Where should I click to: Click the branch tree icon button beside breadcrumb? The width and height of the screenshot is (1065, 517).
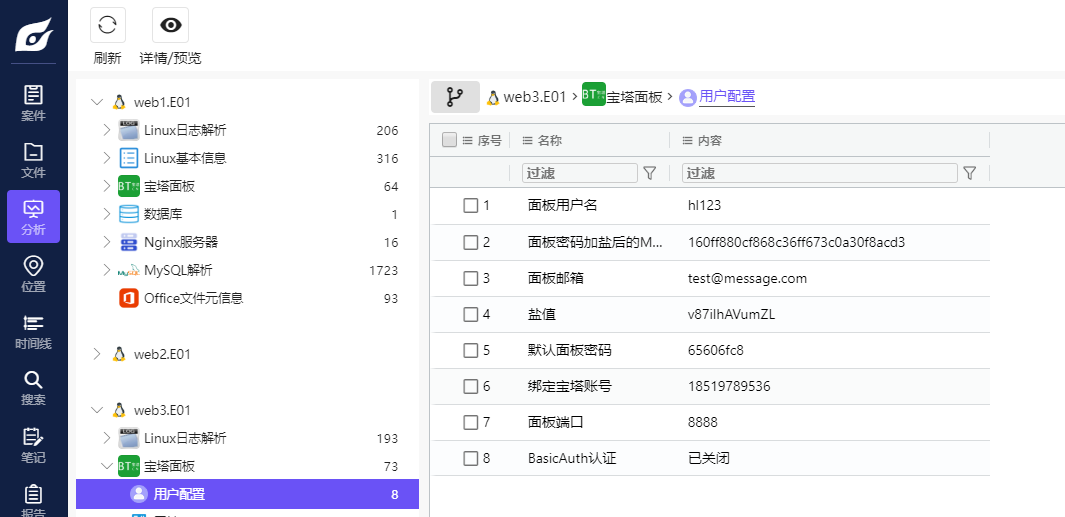coord(455,97)
